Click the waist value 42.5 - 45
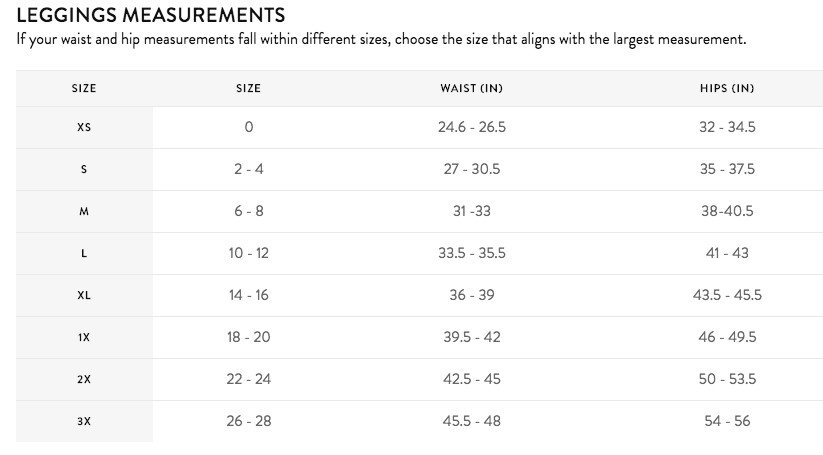This screenshot has width=823, height=455. point(472,379)
